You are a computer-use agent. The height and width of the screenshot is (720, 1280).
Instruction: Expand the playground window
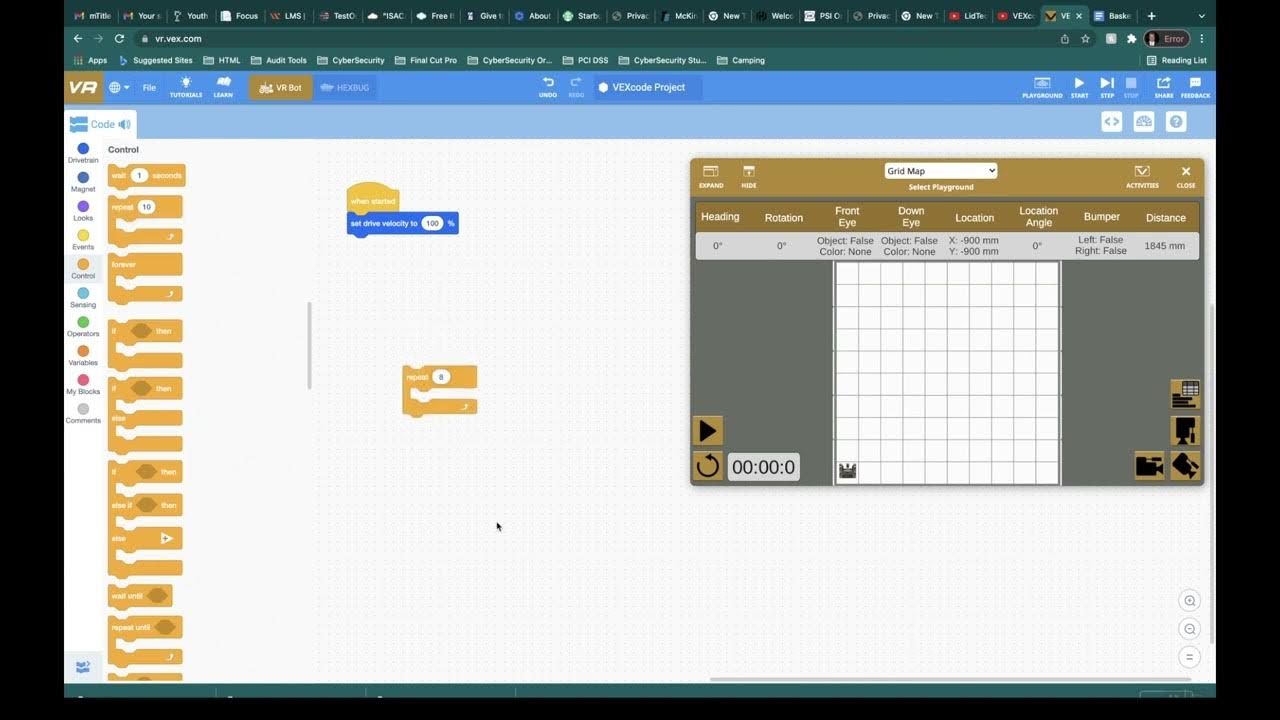point(711,176)
